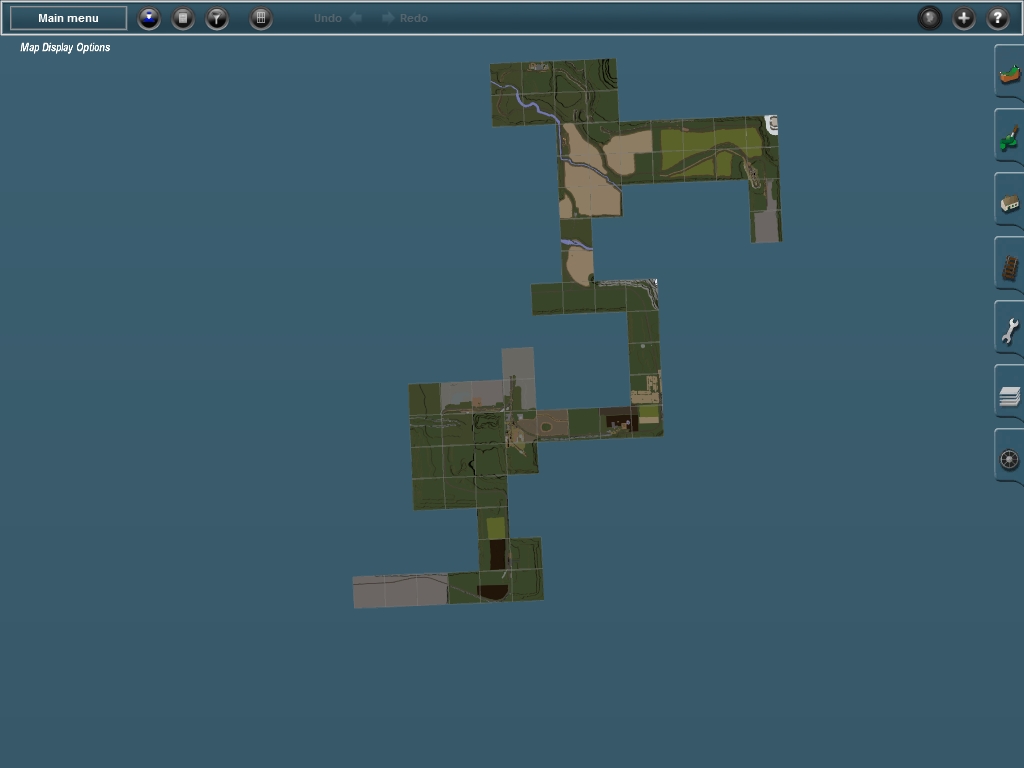Open the Track tab
The height and width of the screenshot is (768, 1024).
click(1009, 266)
